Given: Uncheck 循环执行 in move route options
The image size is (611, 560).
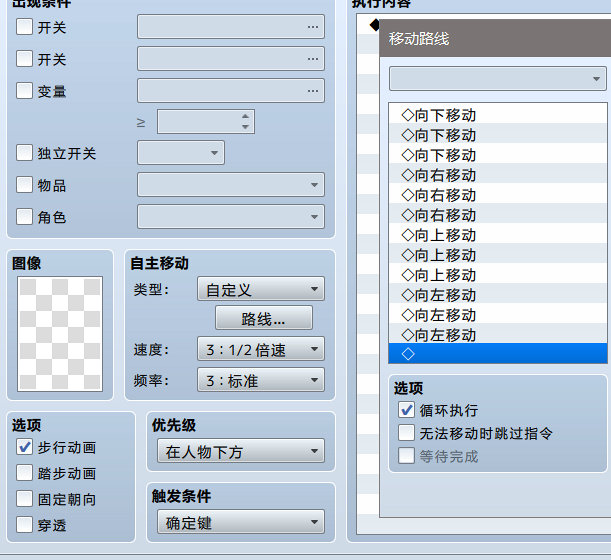Looking at the screenshot, I should coord(406,410).
